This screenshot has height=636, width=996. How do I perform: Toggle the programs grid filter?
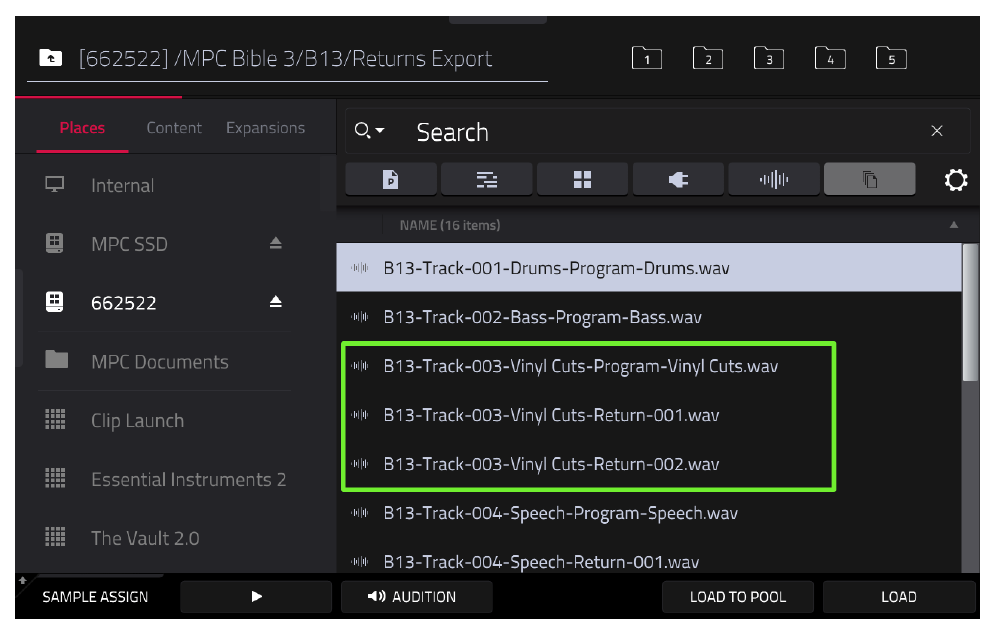[582, 179]
